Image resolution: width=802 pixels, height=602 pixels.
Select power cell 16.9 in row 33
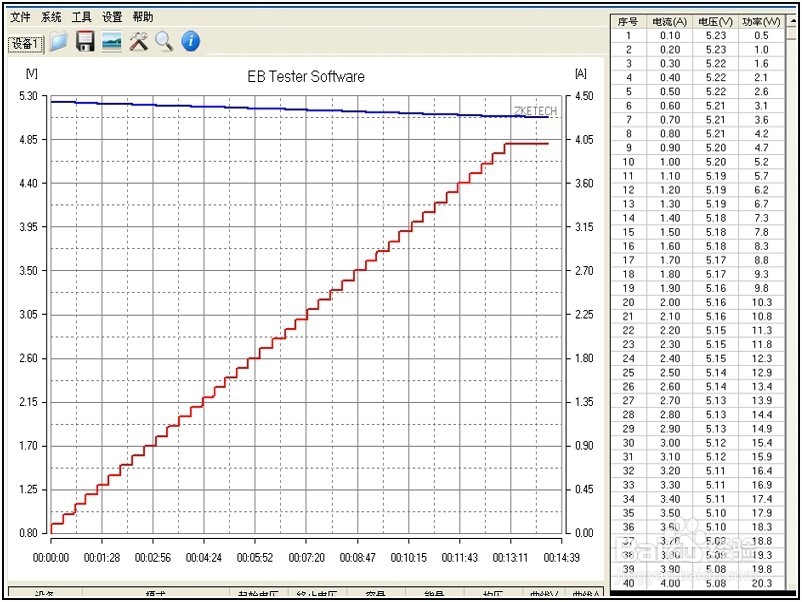pos(762,485)
